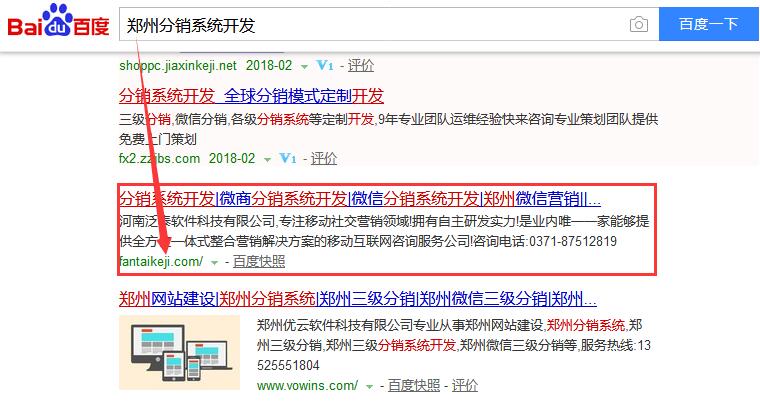The width and height of the screenshot is (760, 404).
Task: Click 评价 link for shoppc.jiaxinkeji.net result
Action: coord(360,66)
